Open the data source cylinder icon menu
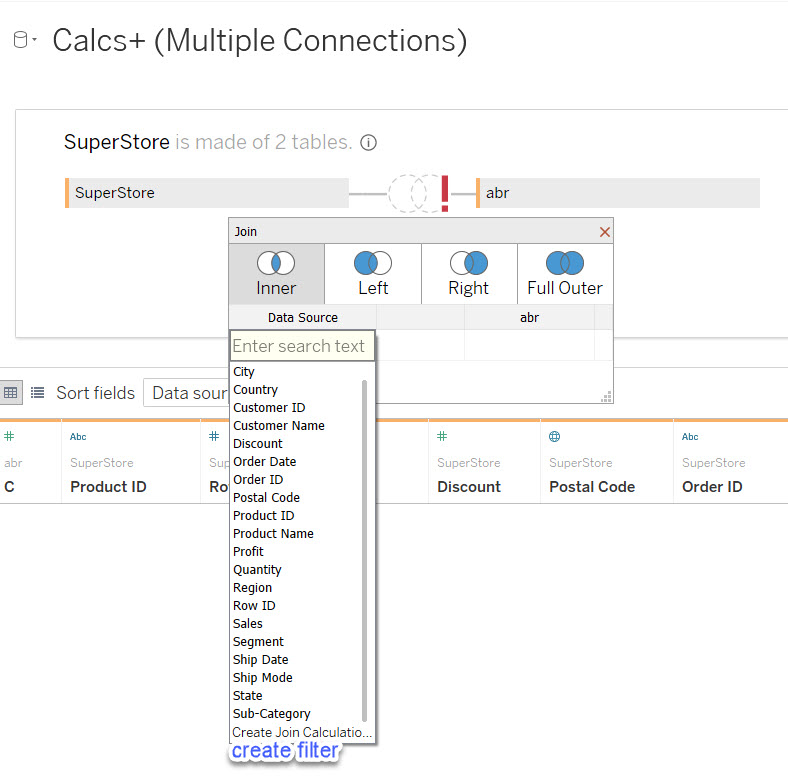Screen dimensions: 788x781 click(x=24, y=40)
